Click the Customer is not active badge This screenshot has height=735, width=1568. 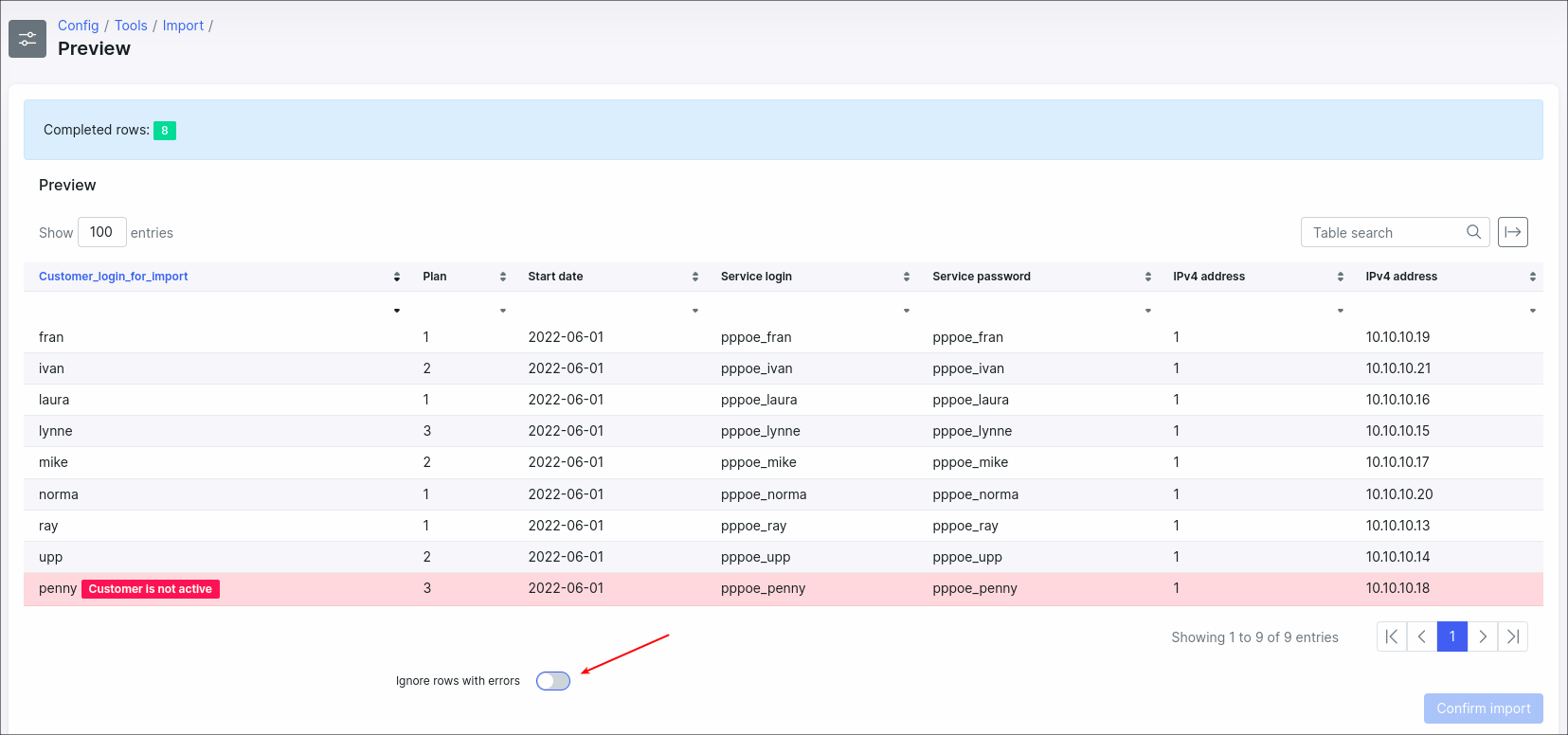pos(151,589)
